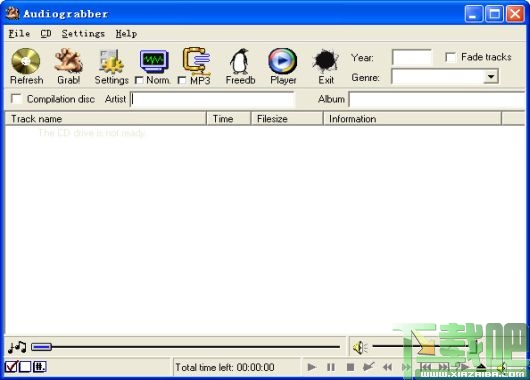Open the CD menu
The height and width of the screenshot is (380, 530).
tap(46, 33)
